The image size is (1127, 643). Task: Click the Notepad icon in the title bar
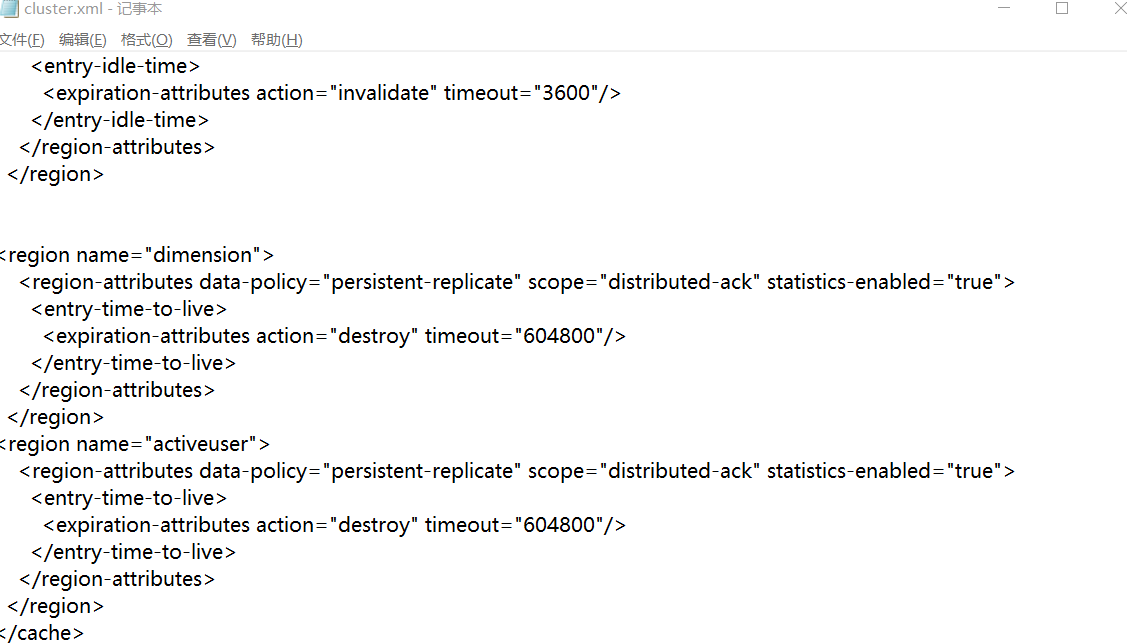(9, 9)
